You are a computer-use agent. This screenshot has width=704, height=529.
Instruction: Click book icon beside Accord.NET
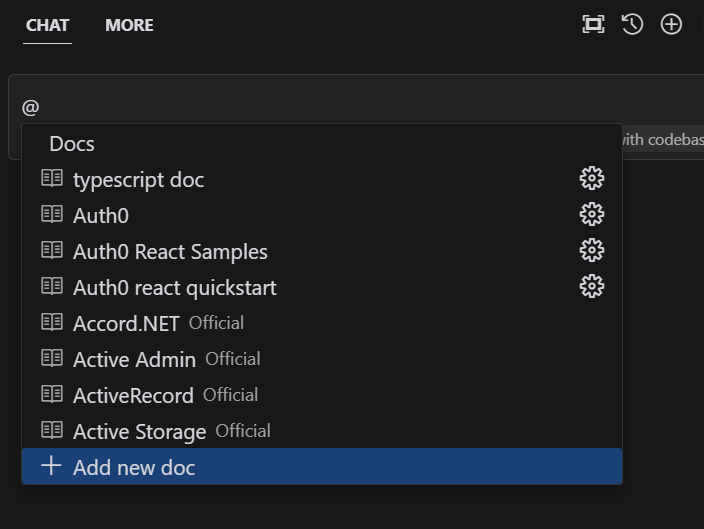tap(52, 322)
